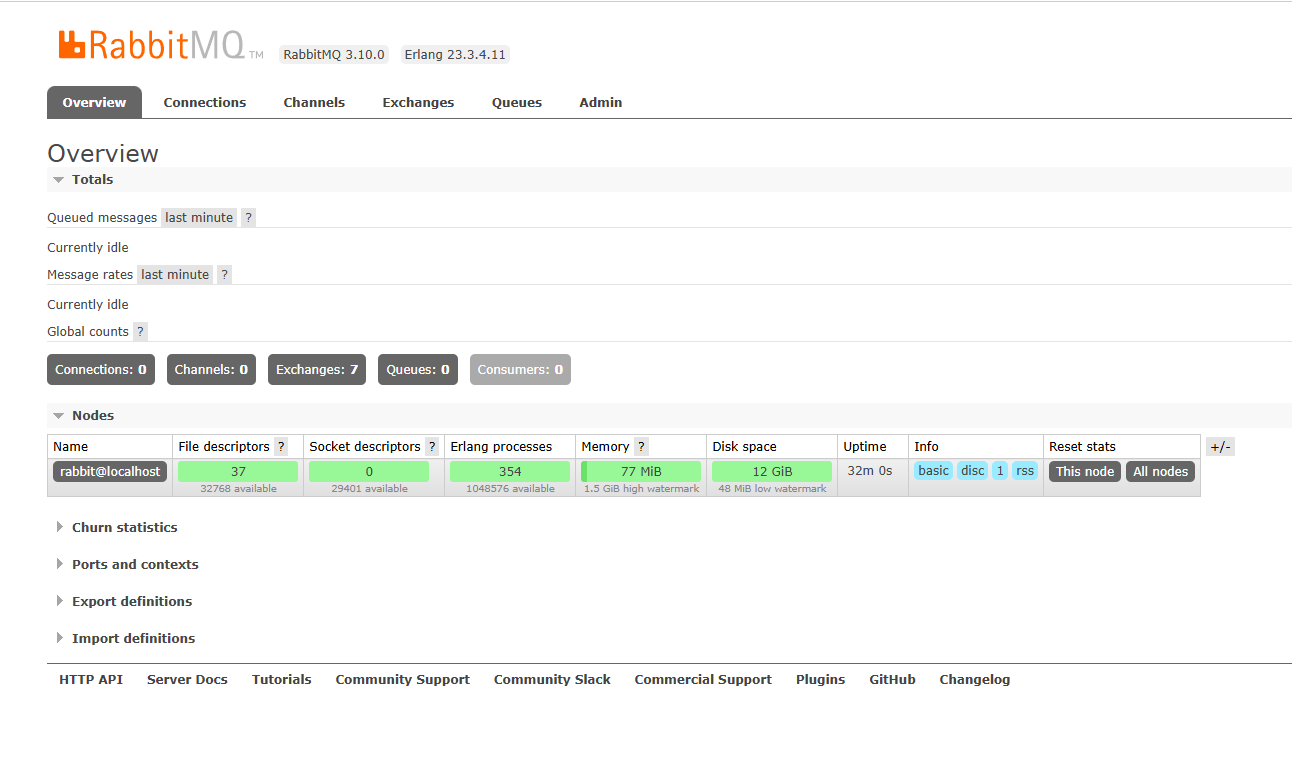The width and height of the screenshot is (1292, 762).
Task: Reset stats for All nodes
Action: pos(1161,471)
